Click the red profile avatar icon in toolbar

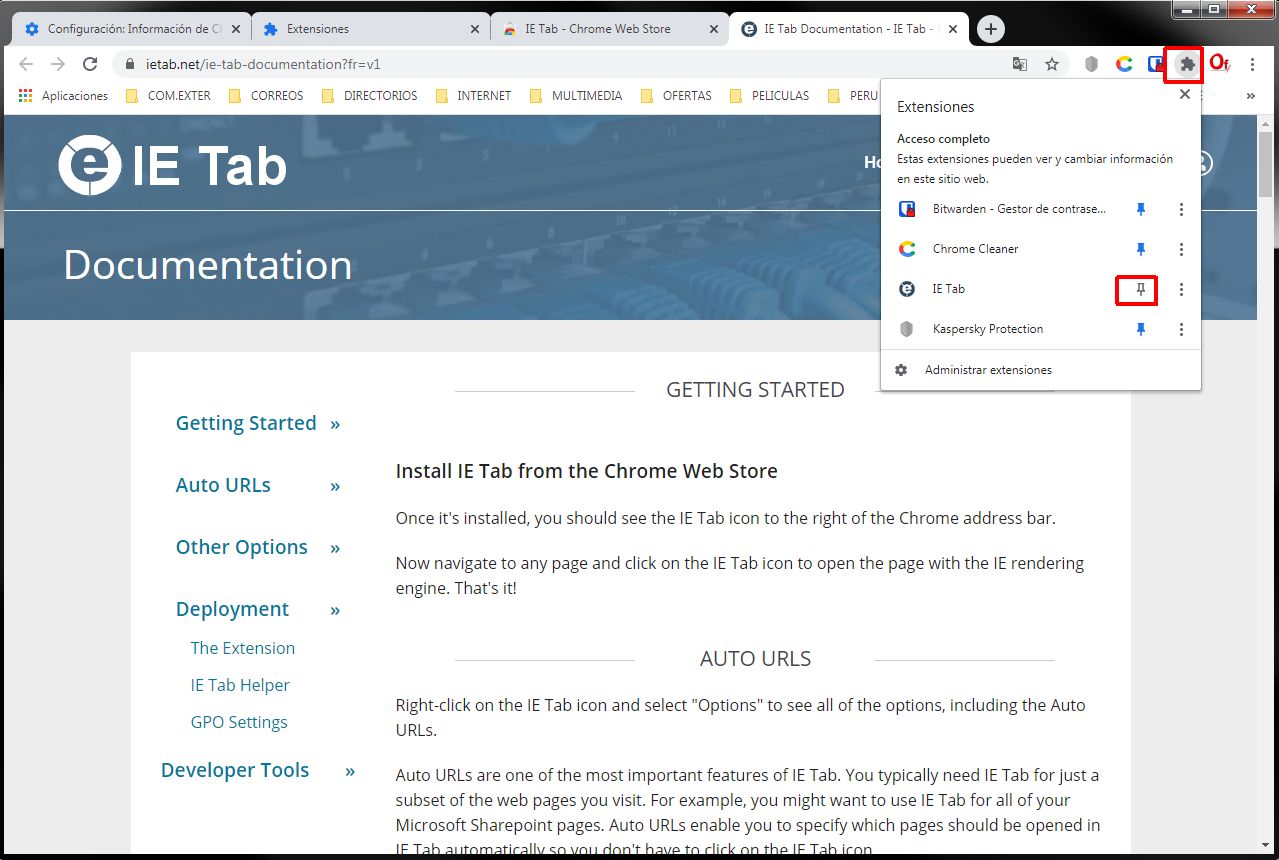(1219, 64)
